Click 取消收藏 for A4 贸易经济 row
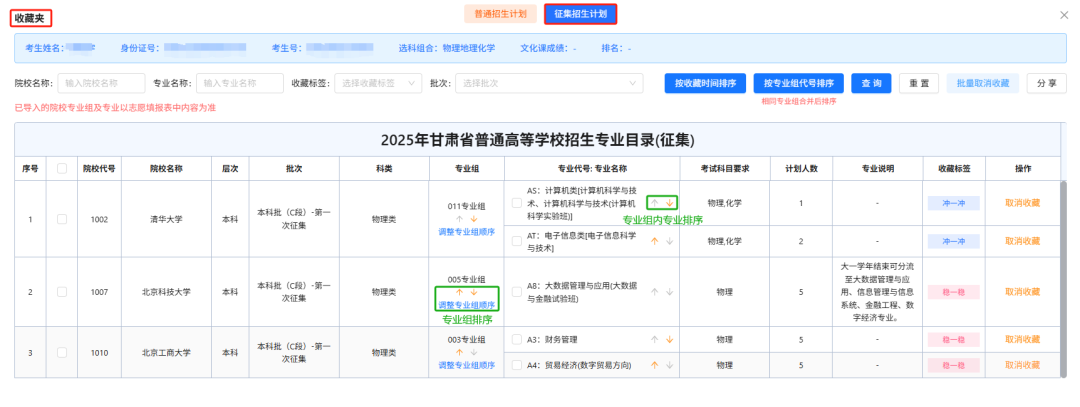The height and width of the screenshot is (407, 1080). point(1022,365)
